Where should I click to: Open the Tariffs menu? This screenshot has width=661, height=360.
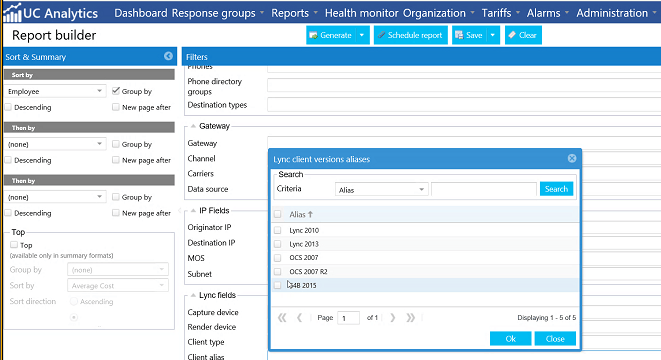500,13
